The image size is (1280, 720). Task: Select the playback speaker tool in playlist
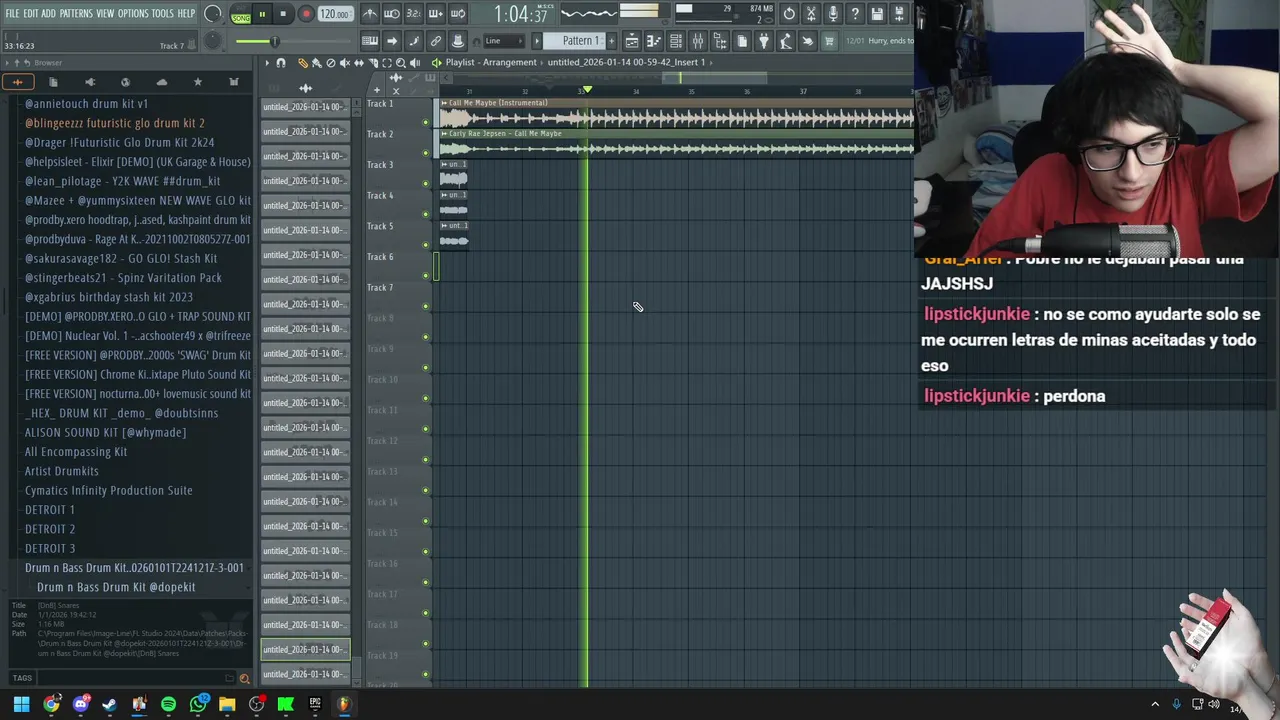(415, 63)
